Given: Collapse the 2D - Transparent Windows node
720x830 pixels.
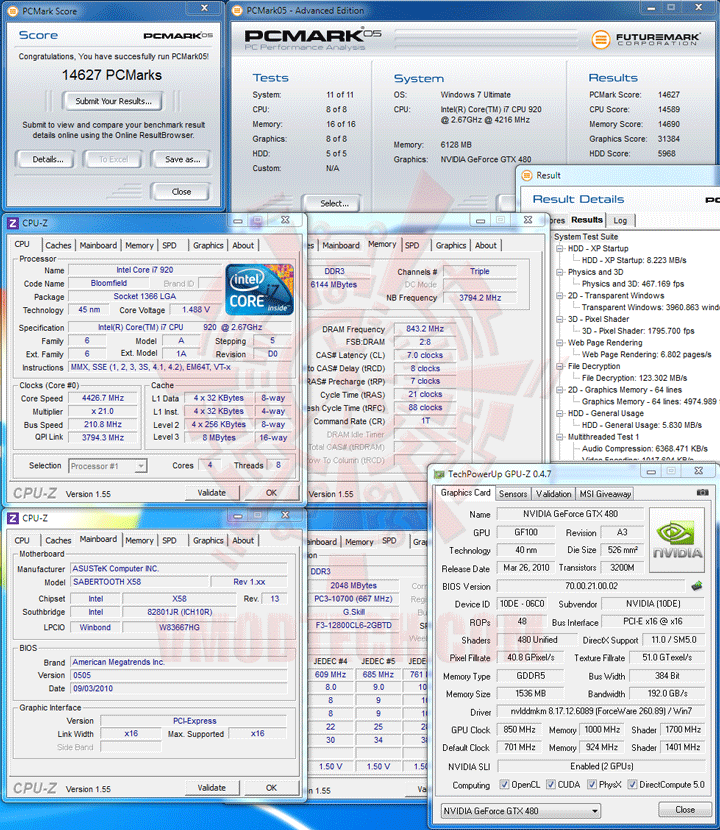Looking at the screenshot, I should (560, 295).
